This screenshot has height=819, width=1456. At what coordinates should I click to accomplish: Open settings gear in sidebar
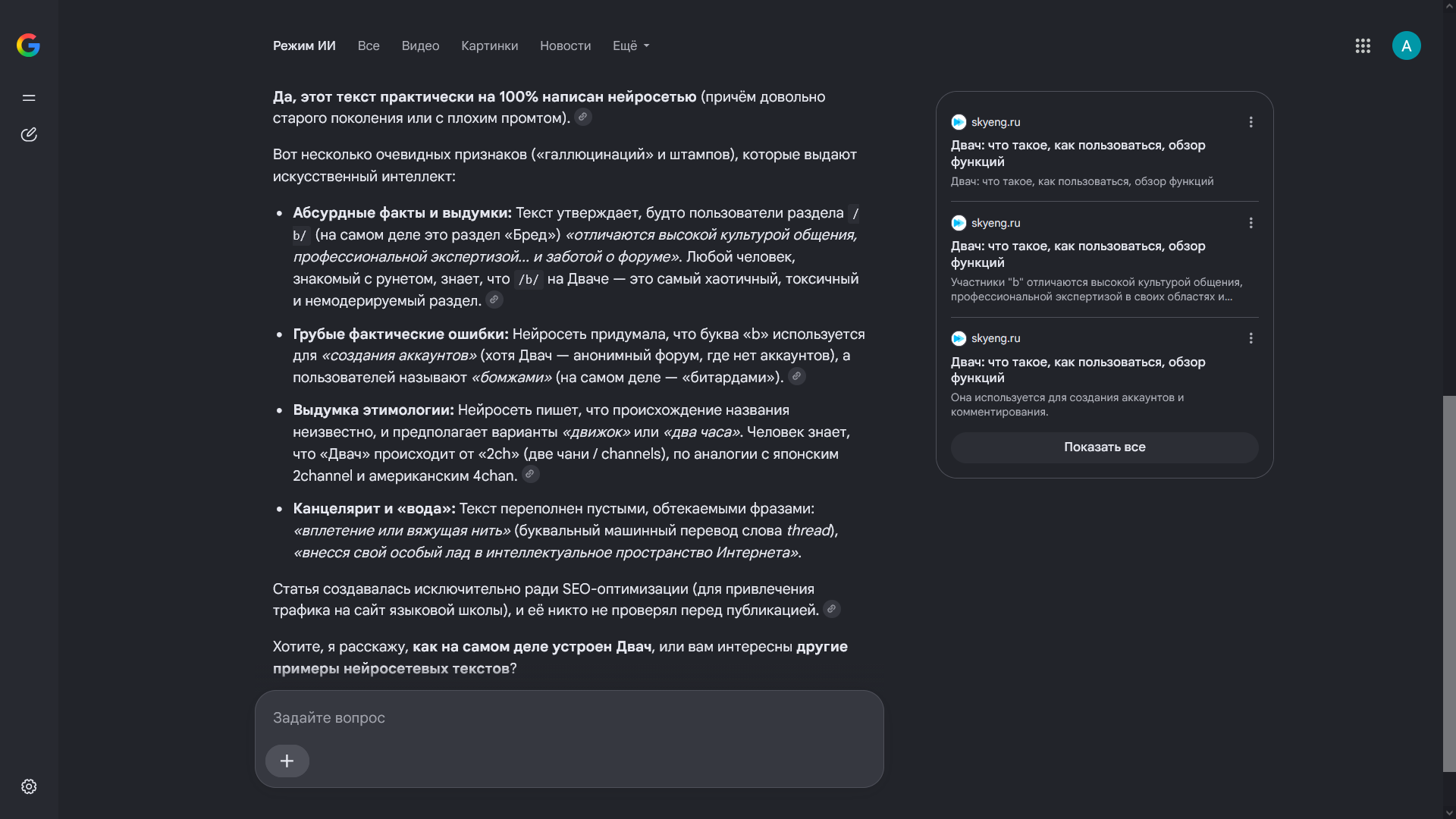pos(29,786)
